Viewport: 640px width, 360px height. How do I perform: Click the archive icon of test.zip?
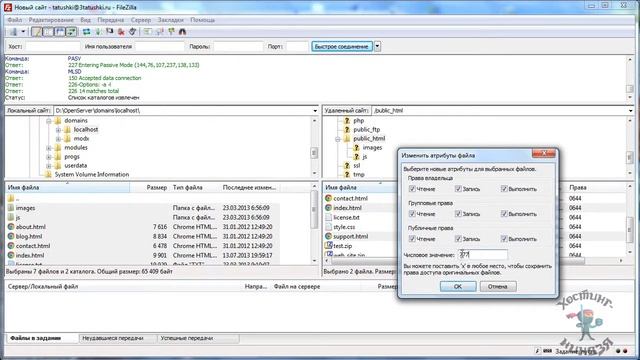pos(329,246)
